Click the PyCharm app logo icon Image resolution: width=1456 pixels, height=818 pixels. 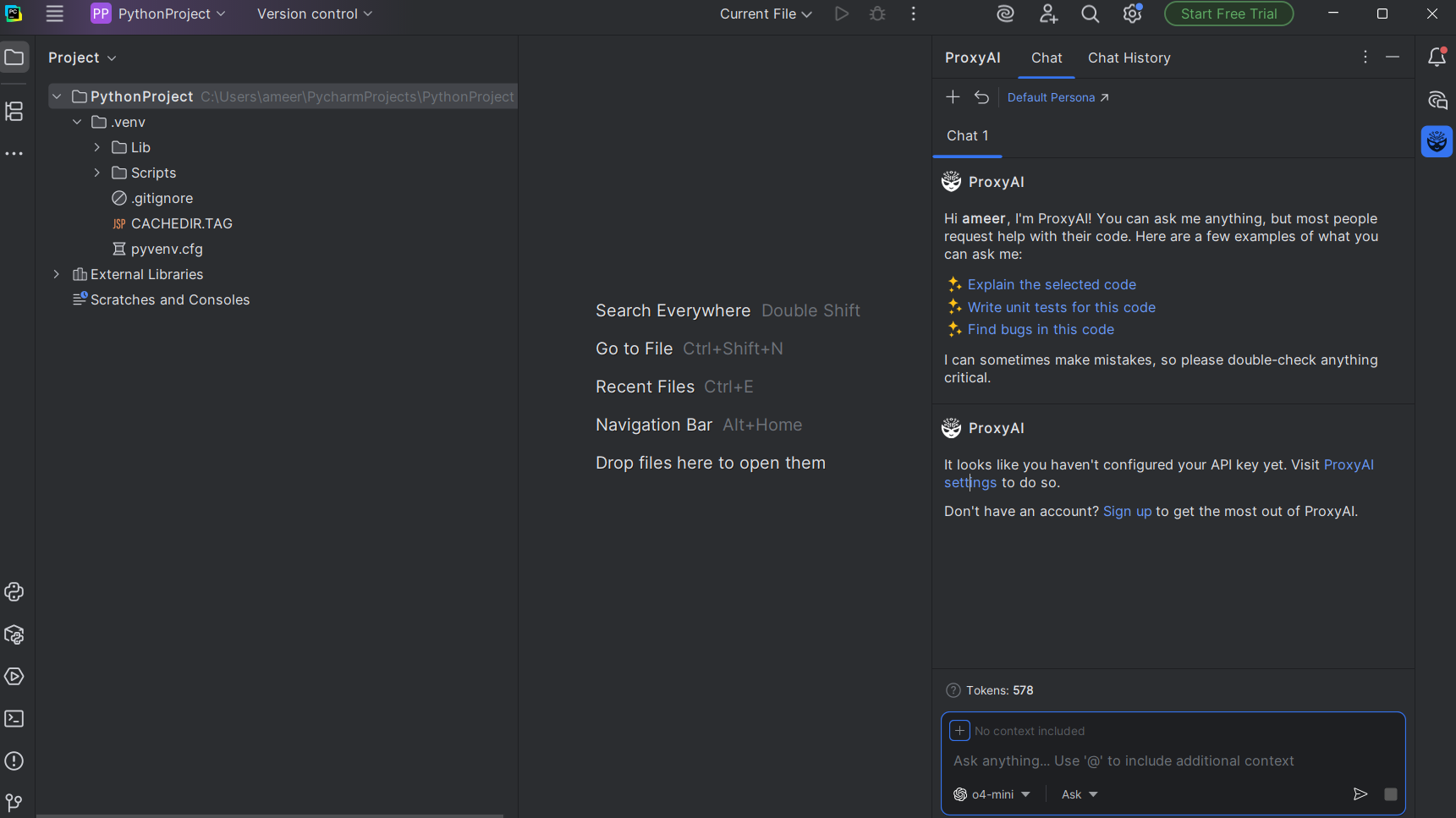14,14
